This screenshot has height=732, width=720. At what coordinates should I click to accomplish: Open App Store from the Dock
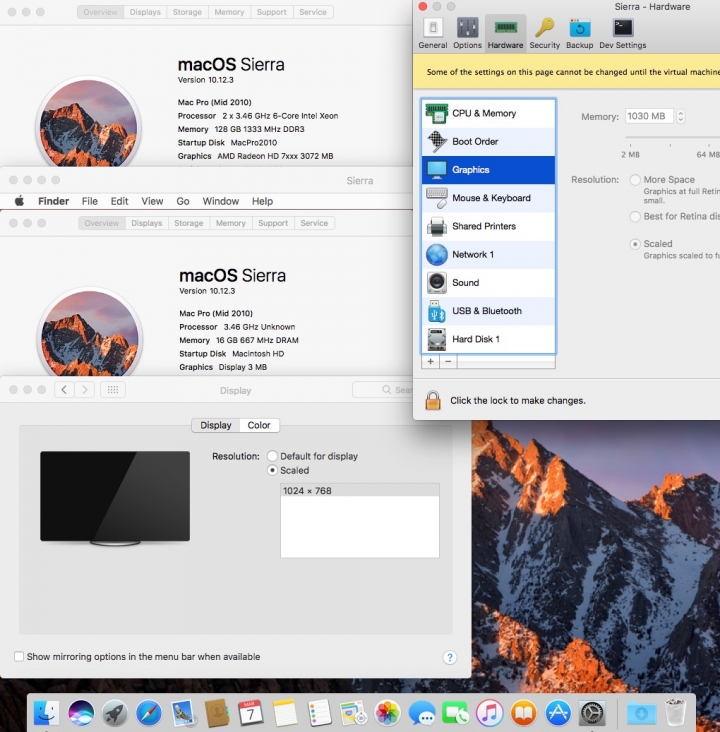click(558, 713)
